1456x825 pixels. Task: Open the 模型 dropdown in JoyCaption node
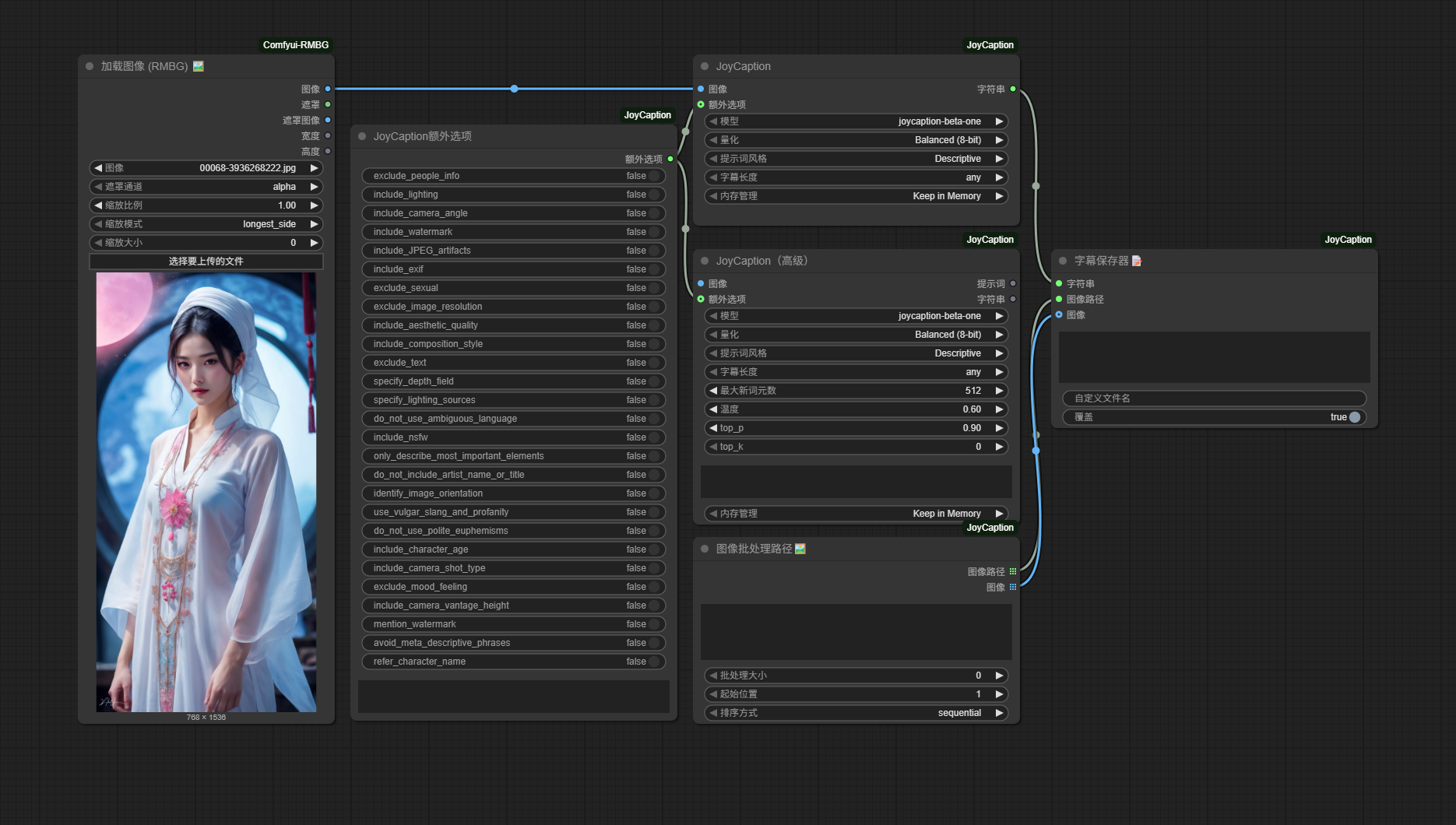coord(856,121)
